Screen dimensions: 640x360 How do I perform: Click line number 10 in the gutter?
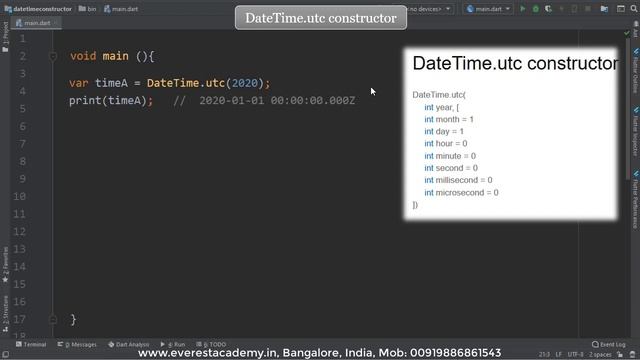(x=19, y=196)
